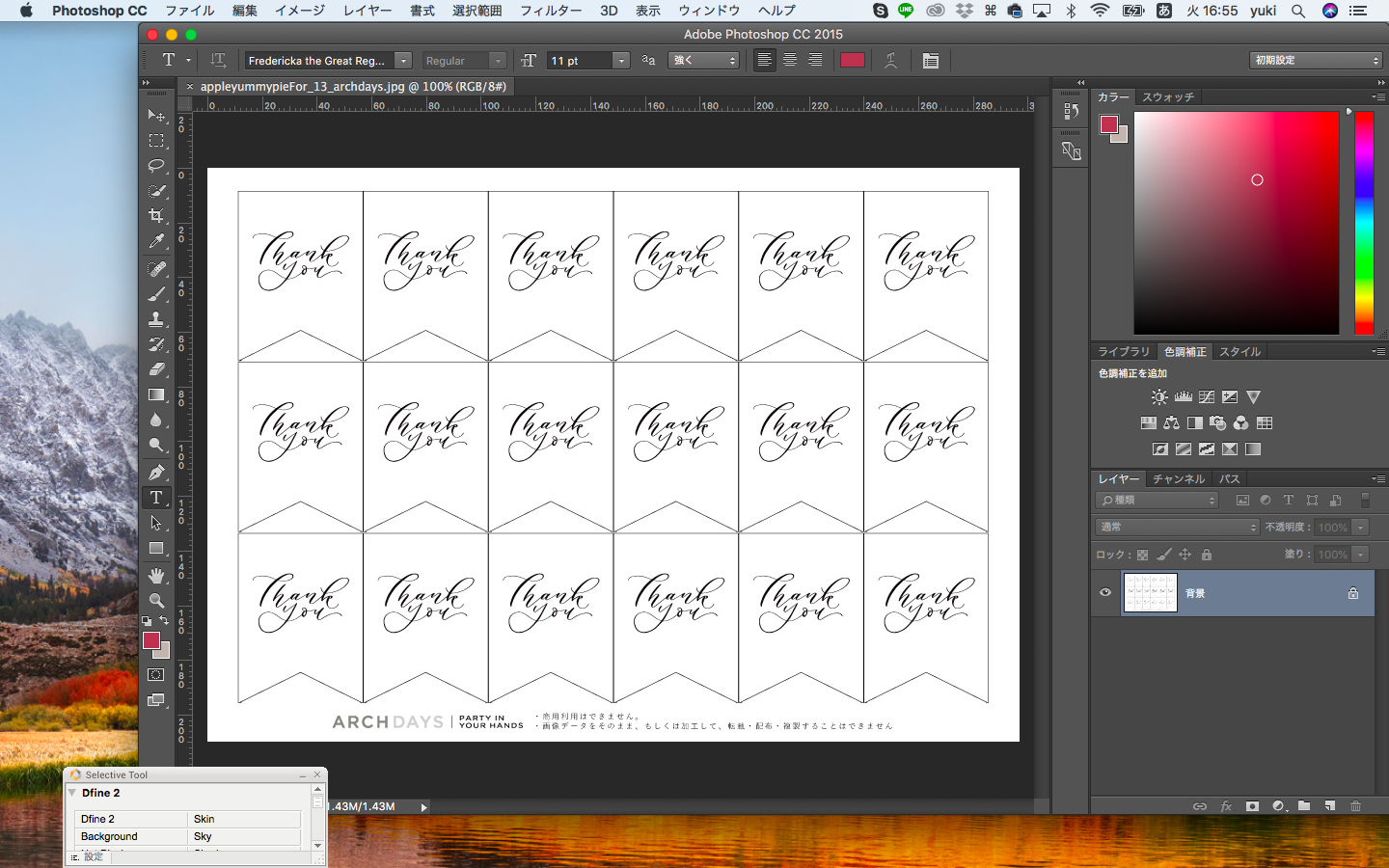The width and height of the screenshot is (1389, 868).
Task: Select the Pen tool
Action: coord(156,473)
